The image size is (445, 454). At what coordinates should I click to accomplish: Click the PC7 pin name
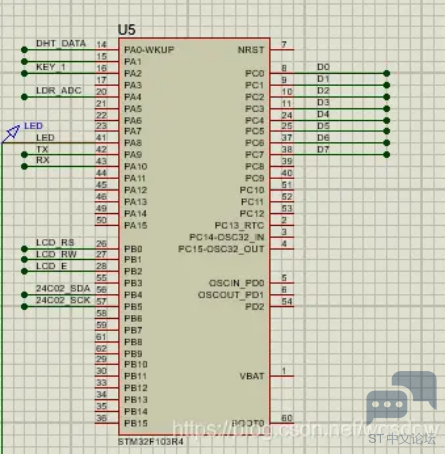point(255,155)
